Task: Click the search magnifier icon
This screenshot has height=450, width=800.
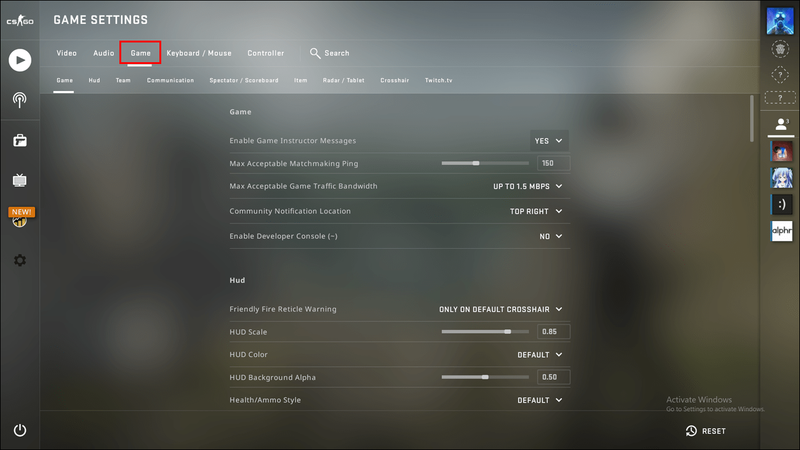Action: [x=315, y=53]
